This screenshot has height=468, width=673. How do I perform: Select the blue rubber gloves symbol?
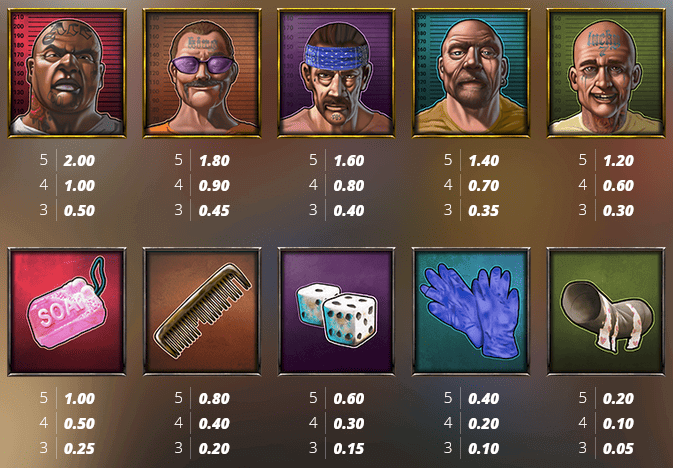(471, 311)
